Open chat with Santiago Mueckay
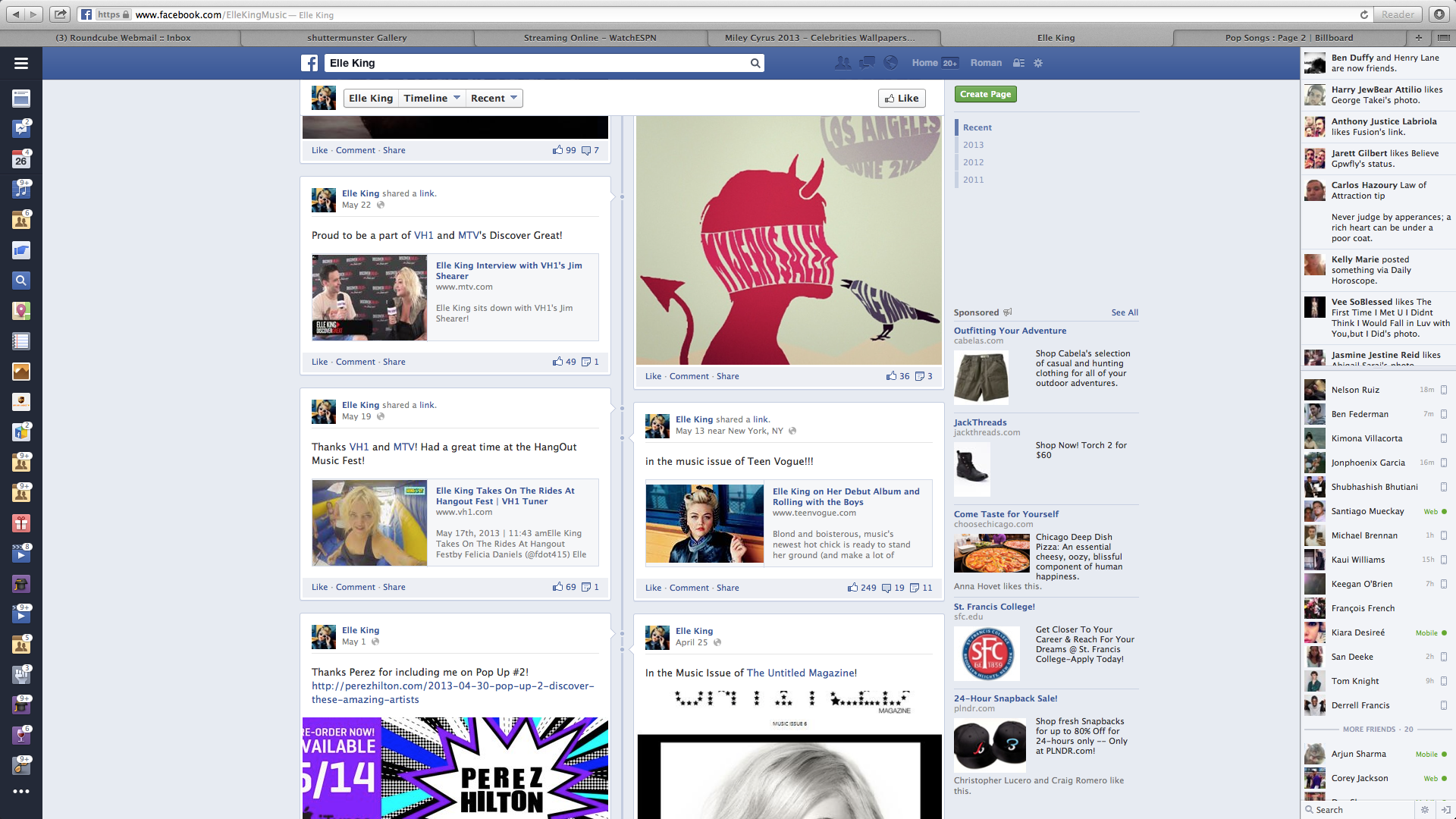 pos(1377,511)
